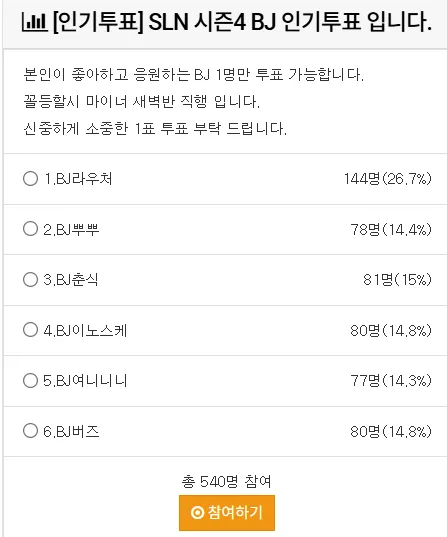The width and height of the screenshot is (447, 537).
Task: Click the 2.BJ뿌뿌 option label
Action: tap(71, 229)
